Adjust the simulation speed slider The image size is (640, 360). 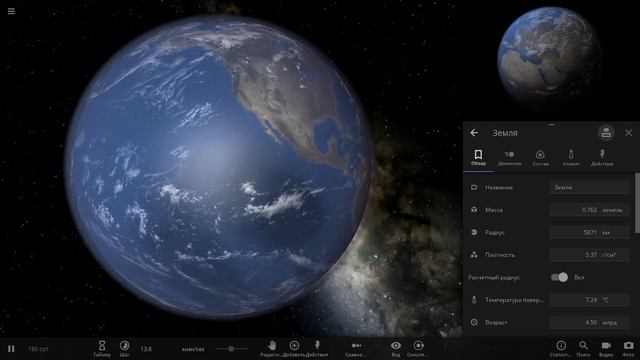[x=231, y=349]
